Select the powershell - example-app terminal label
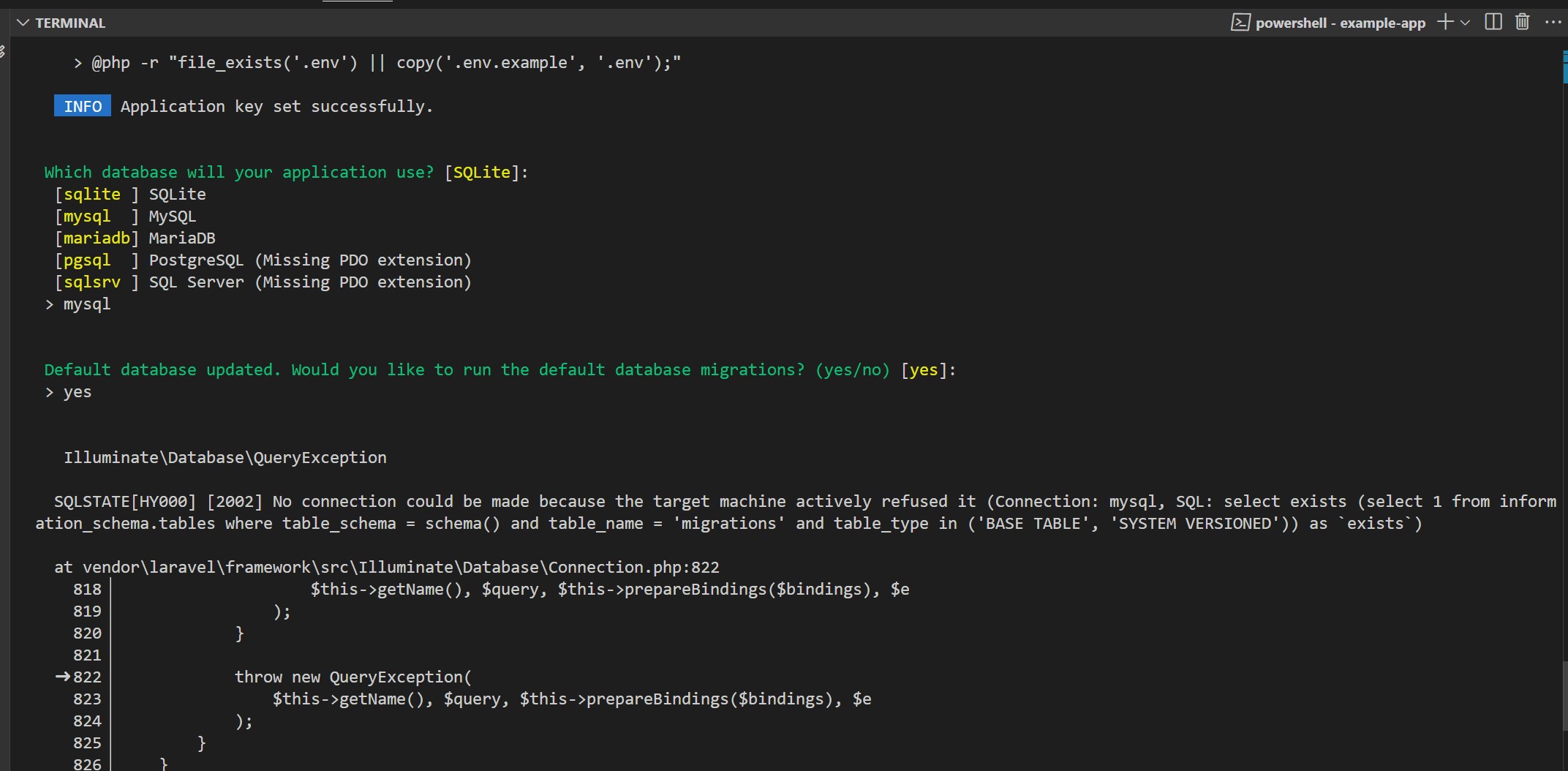Image resolution: width=1568 pixels, height=771 pixels. point(1340,23)
